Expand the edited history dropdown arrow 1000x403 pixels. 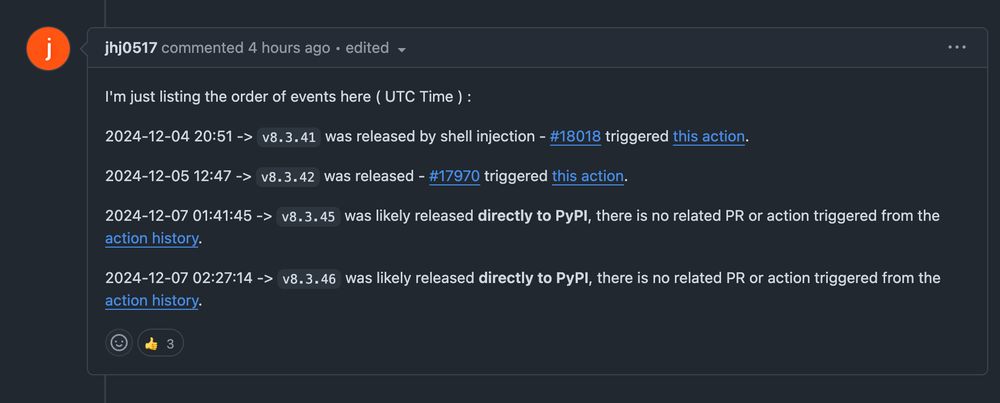(x=402, y=50)
